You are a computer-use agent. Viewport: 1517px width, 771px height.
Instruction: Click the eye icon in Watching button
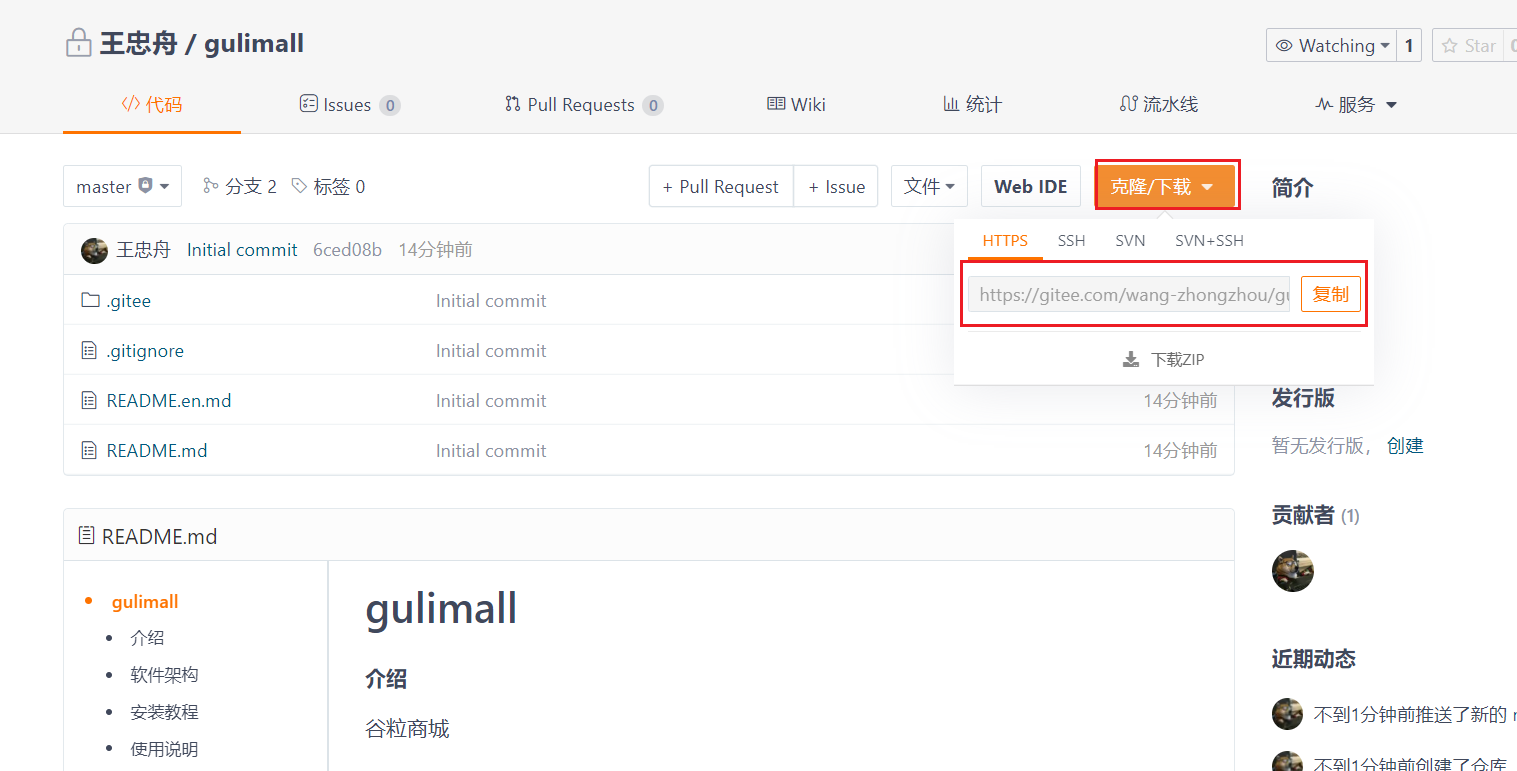tap(1285, 45)
